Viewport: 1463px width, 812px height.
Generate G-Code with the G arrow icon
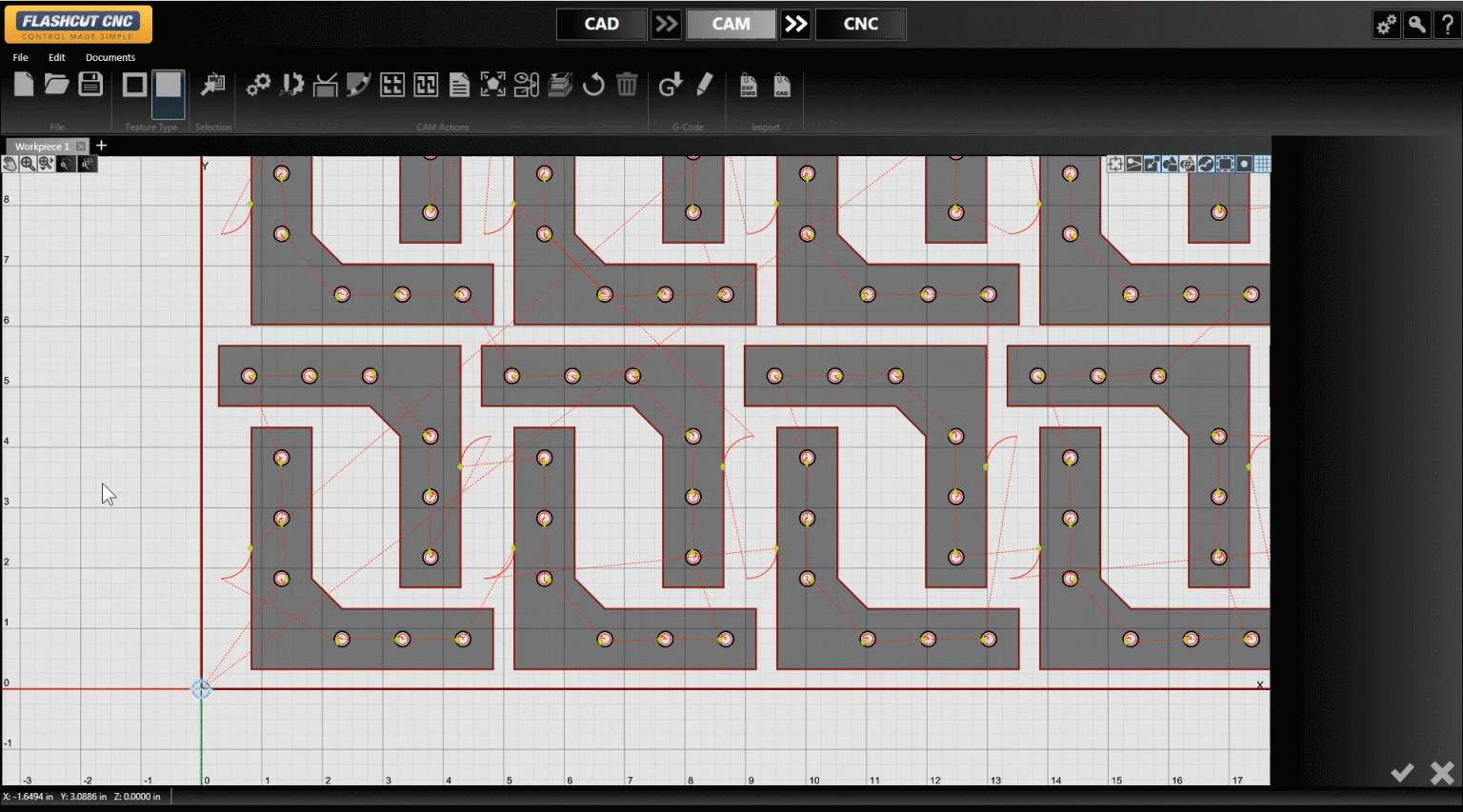(671, 85)
